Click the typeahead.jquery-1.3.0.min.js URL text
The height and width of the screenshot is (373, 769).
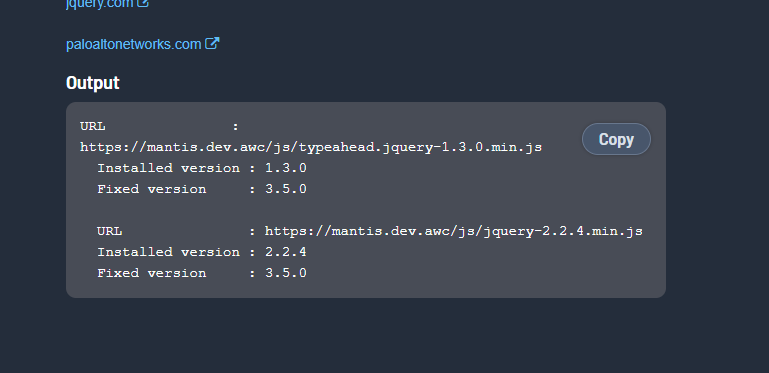(311, 147)
